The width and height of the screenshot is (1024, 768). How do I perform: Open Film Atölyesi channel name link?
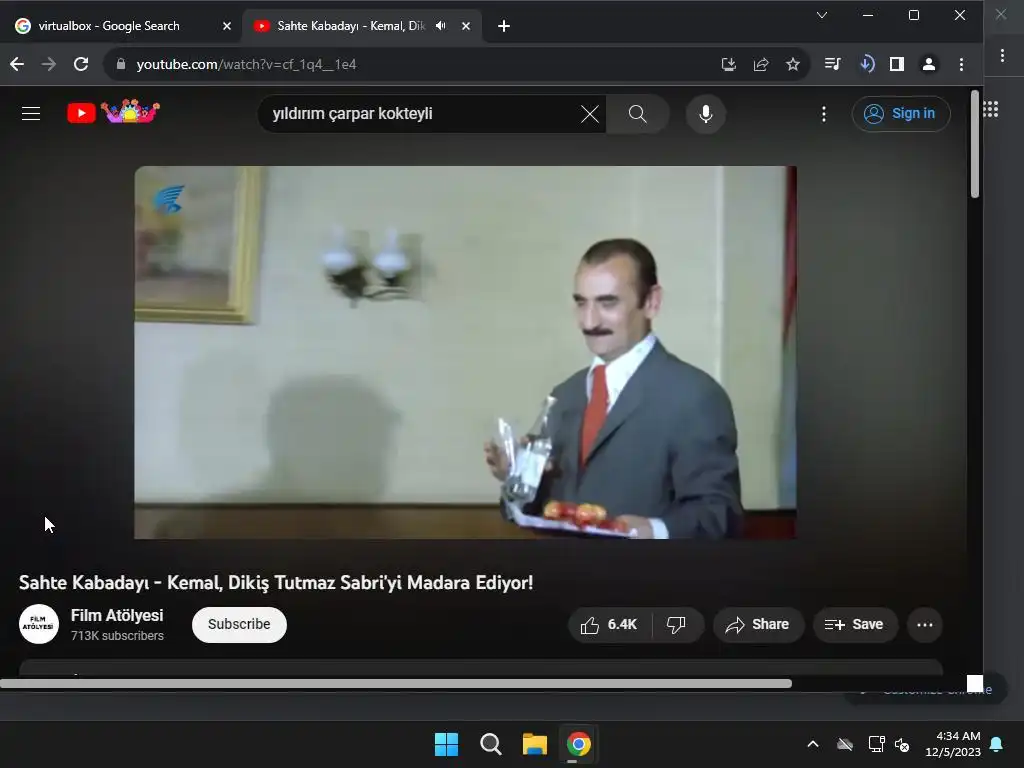click(x=117, y=615)
